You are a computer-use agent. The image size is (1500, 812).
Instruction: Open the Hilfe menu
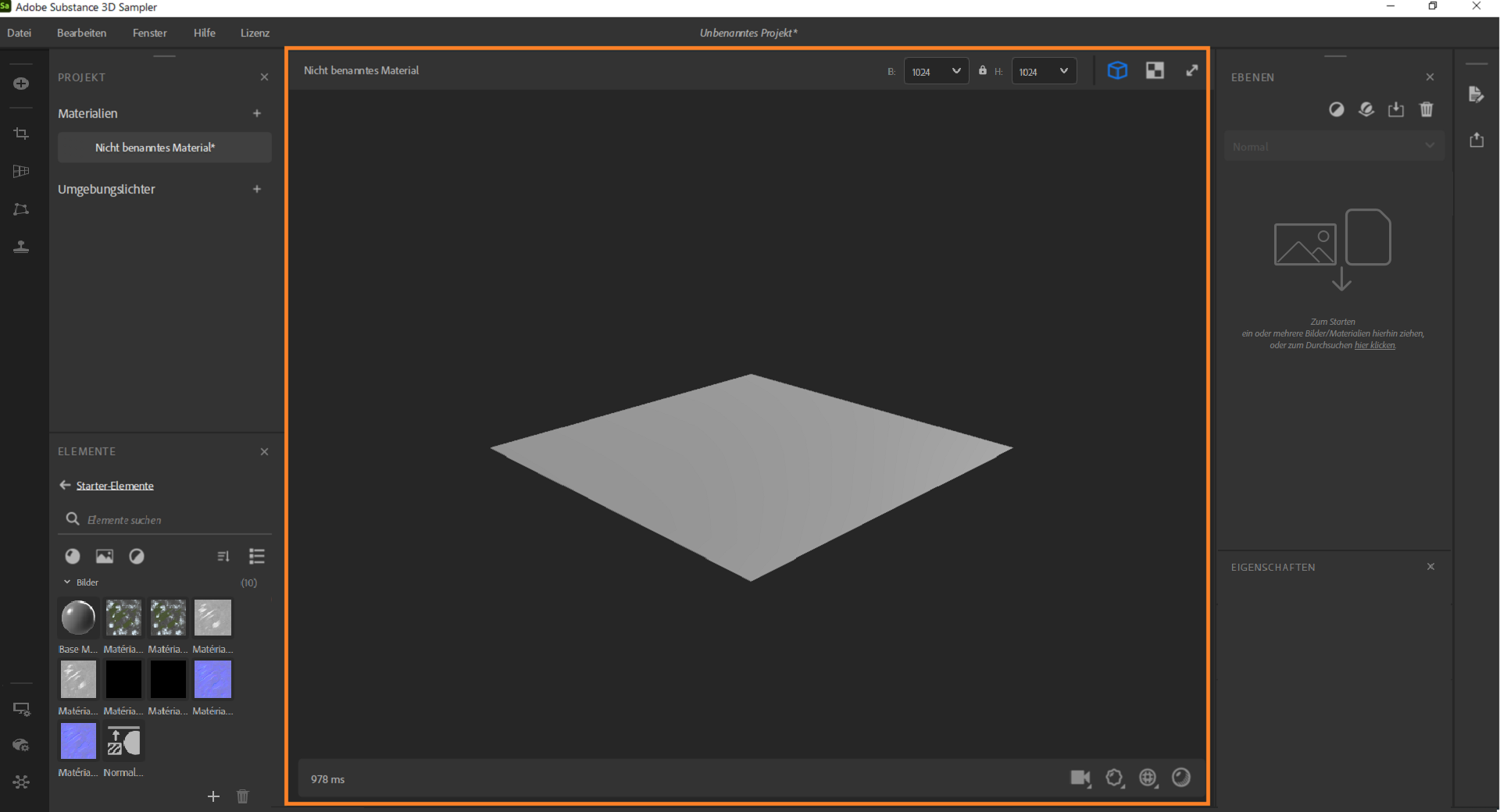pyautogui.click(x=205, y=33)
